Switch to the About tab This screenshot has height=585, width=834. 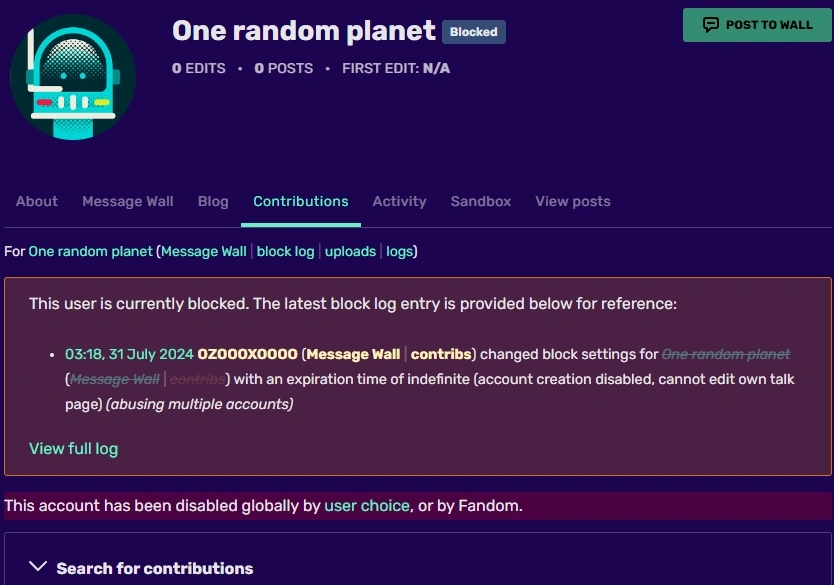pos(36,201)
